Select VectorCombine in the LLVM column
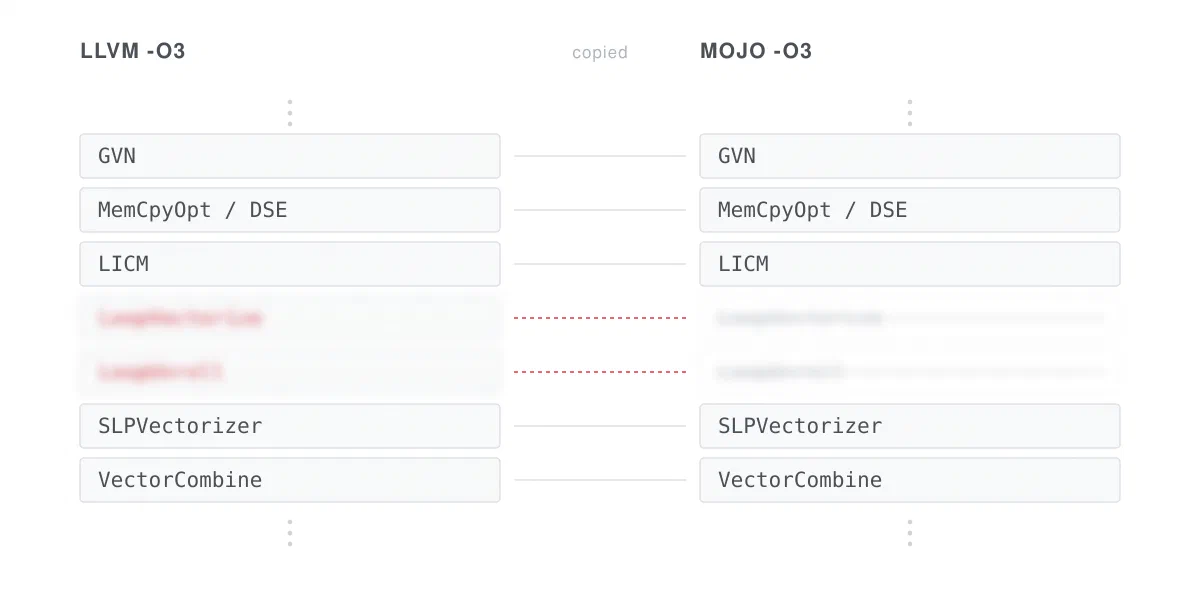The height and width of the screenshot is (600, 1200). [x=290, y=480]
